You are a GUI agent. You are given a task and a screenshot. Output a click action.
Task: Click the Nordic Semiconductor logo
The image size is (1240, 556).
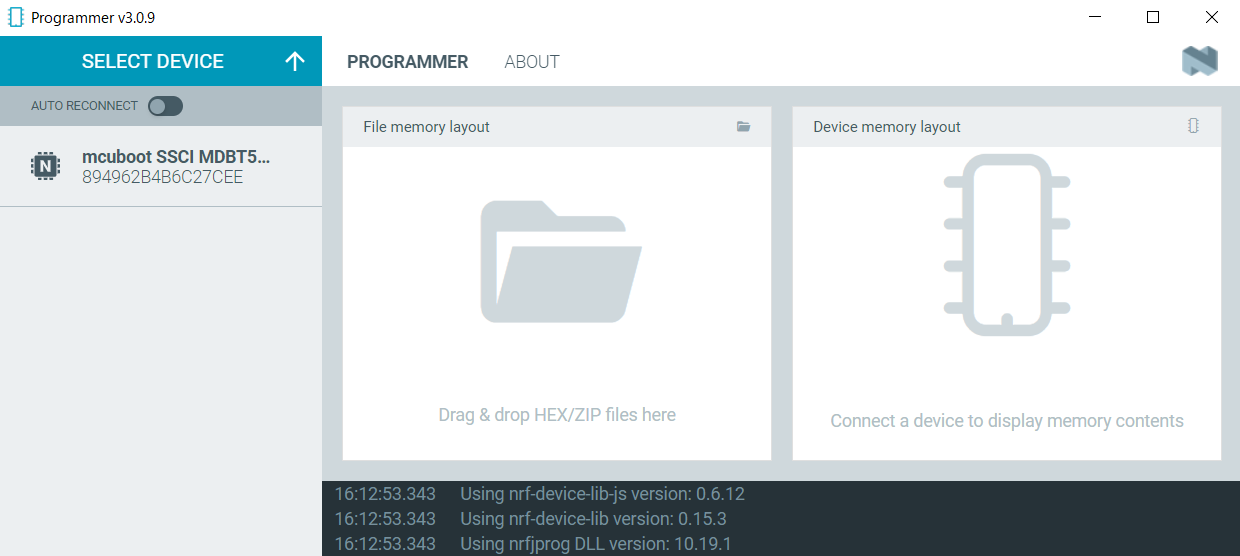point(1199,61)
